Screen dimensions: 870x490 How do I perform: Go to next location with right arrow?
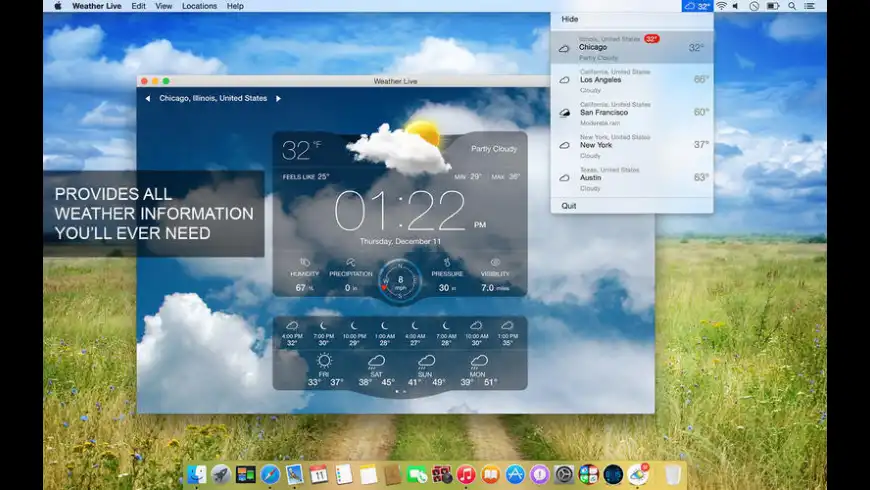278,99
